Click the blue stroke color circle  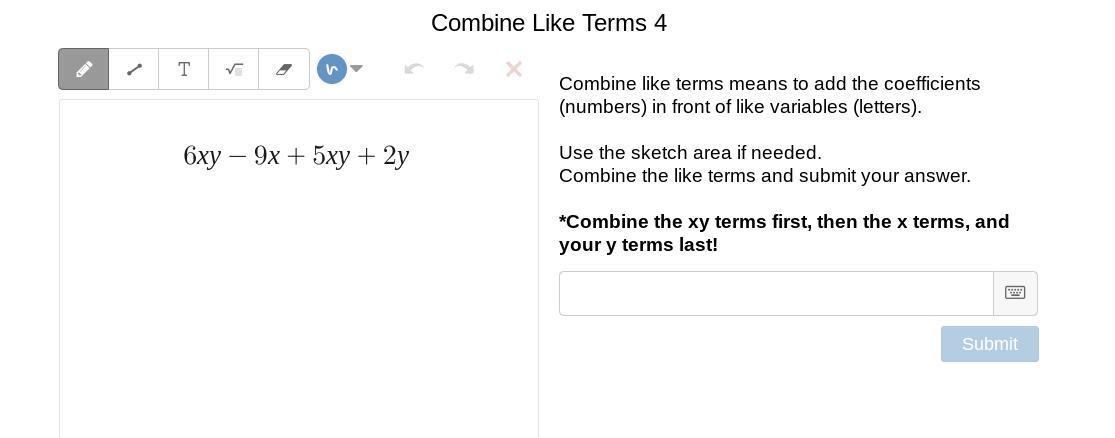(332, 69)
